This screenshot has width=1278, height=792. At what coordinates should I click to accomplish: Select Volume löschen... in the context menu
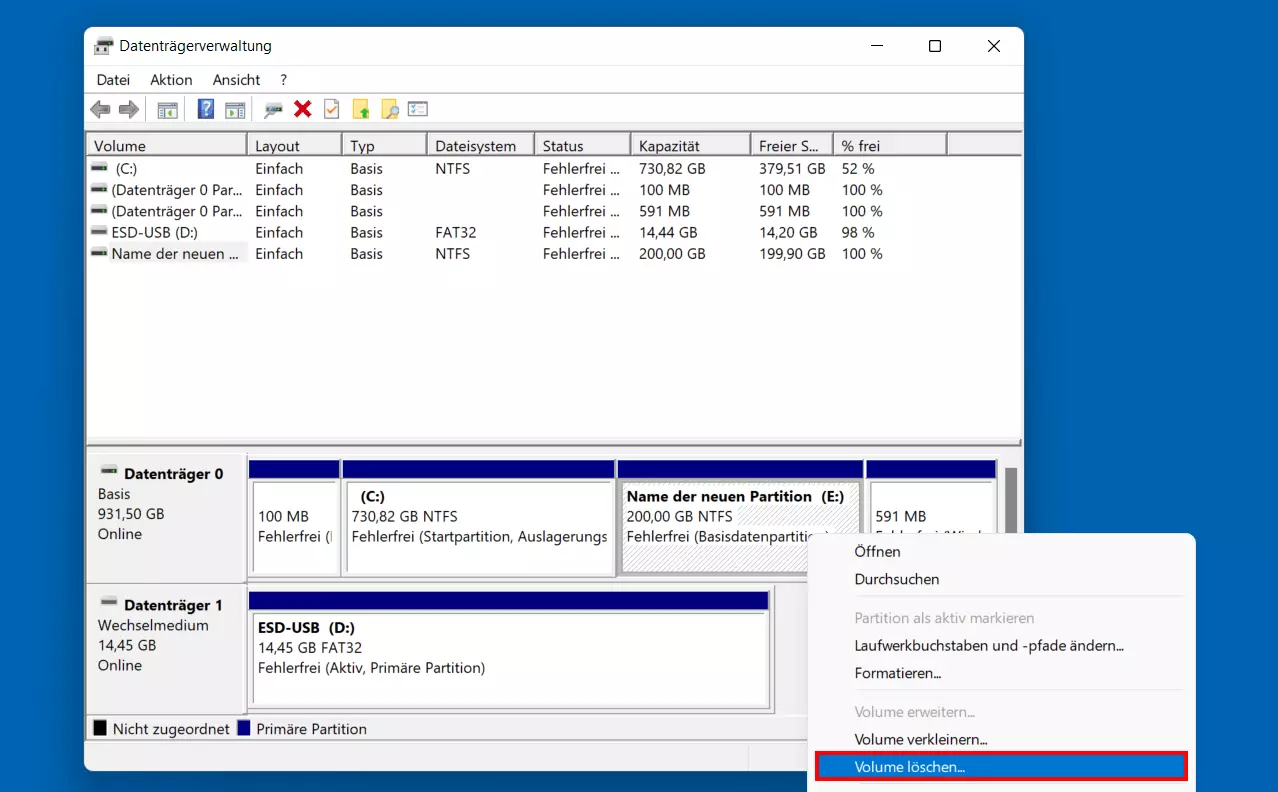1001,767
